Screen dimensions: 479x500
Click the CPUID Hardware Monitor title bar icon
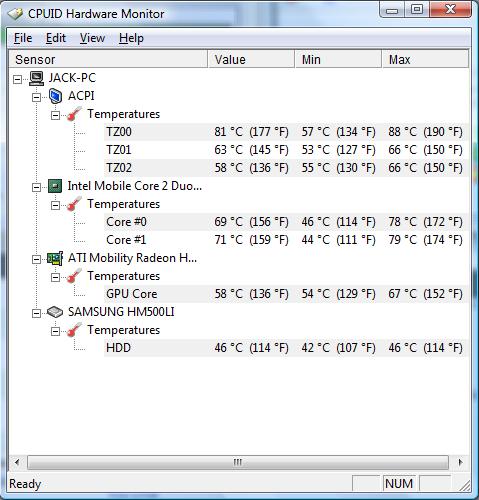(15, 14)
